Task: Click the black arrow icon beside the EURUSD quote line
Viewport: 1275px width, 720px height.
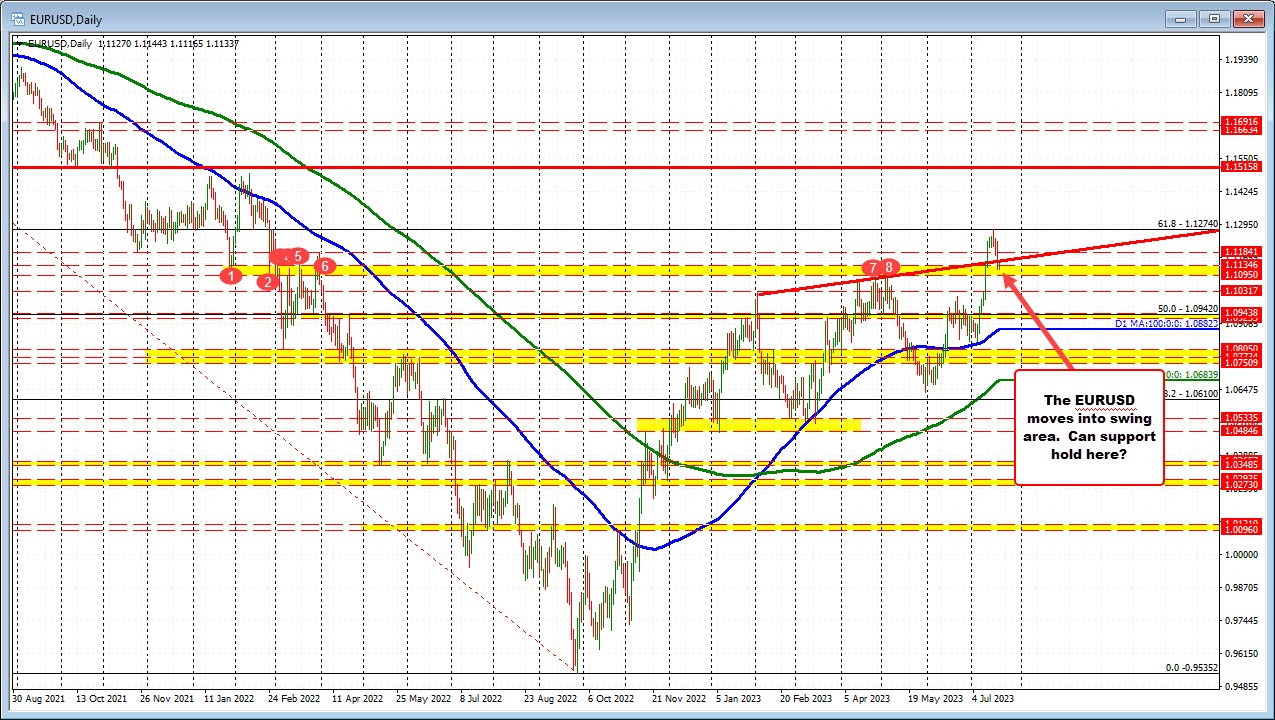Action: coord(19,43)
